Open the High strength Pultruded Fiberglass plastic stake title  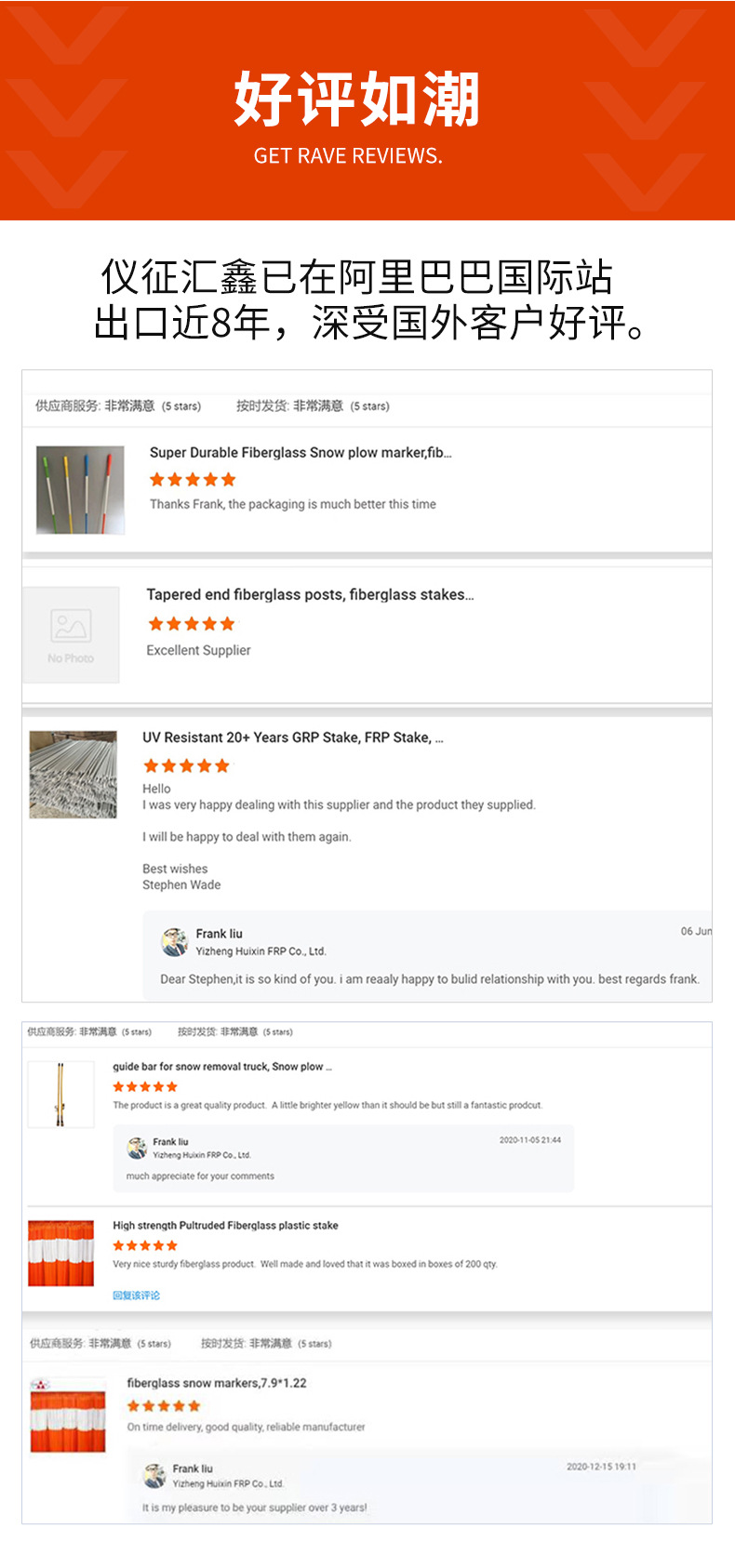tap(225, 1226)
